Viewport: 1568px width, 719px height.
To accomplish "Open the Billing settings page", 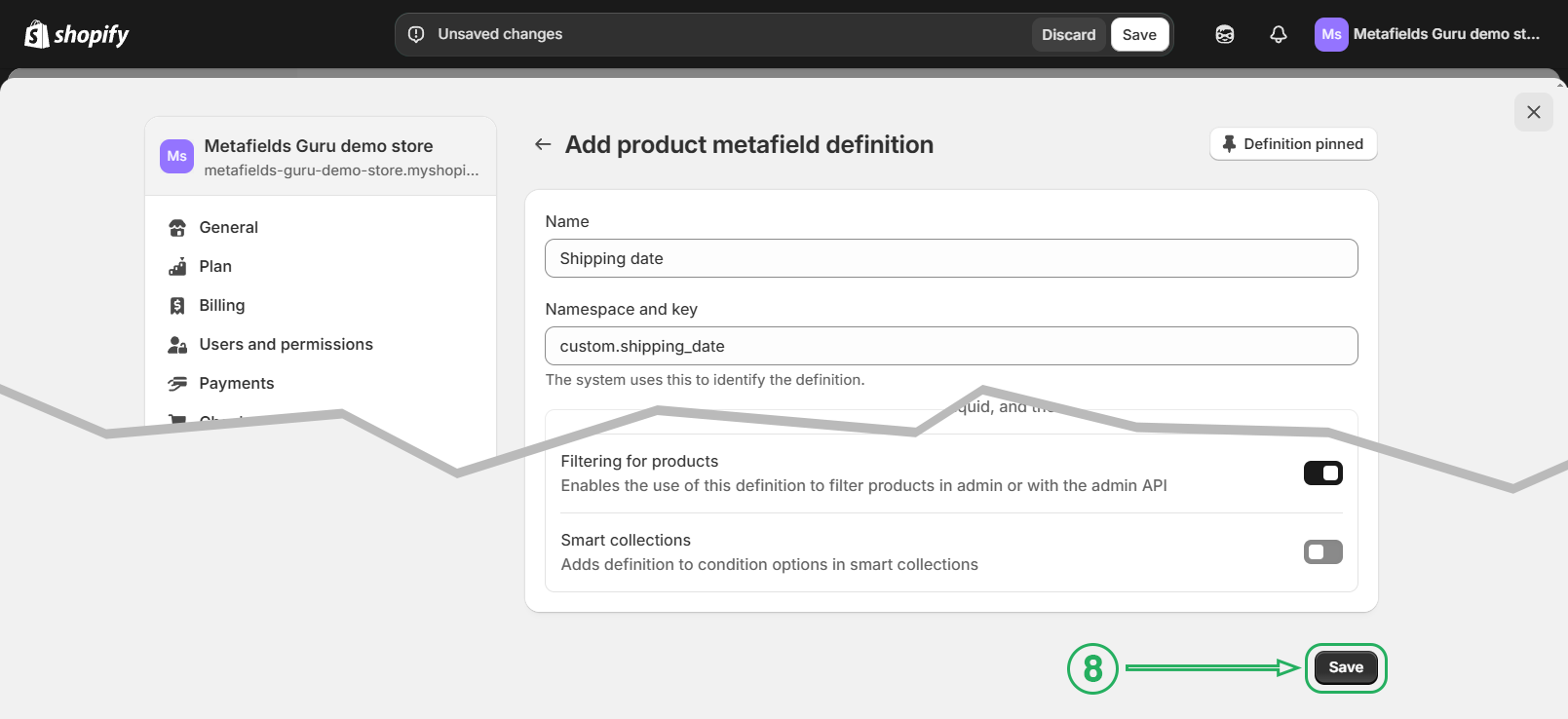I will click(222, 306).
